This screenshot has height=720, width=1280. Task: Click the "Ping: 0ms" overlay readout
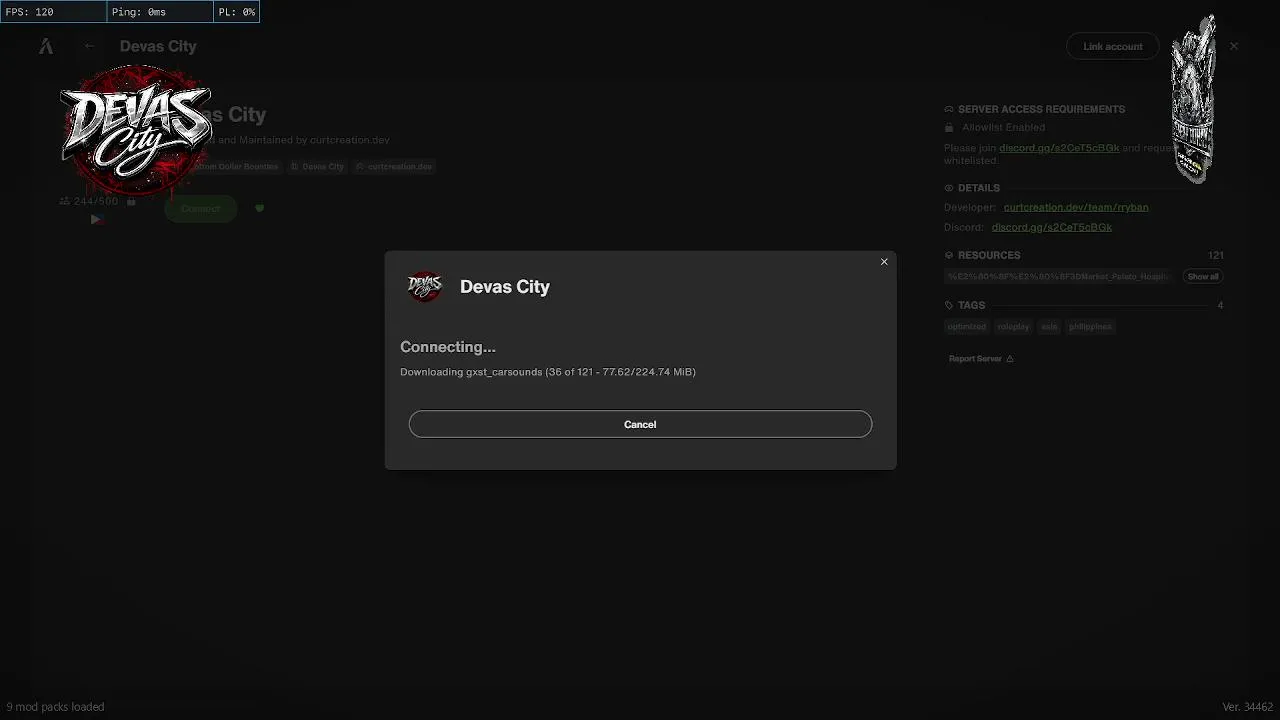click(139, 12)
